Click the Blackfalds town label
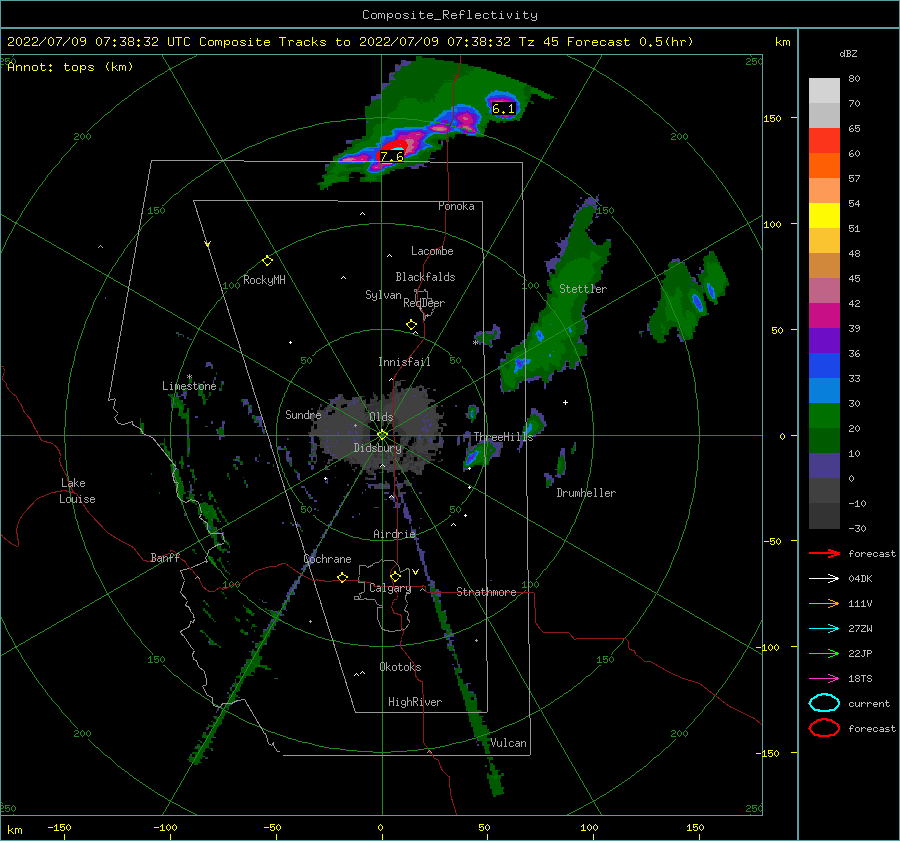Image resolution: width=900 pixels, height=841 pixels. pyautogui.click(x=425, y=277)
